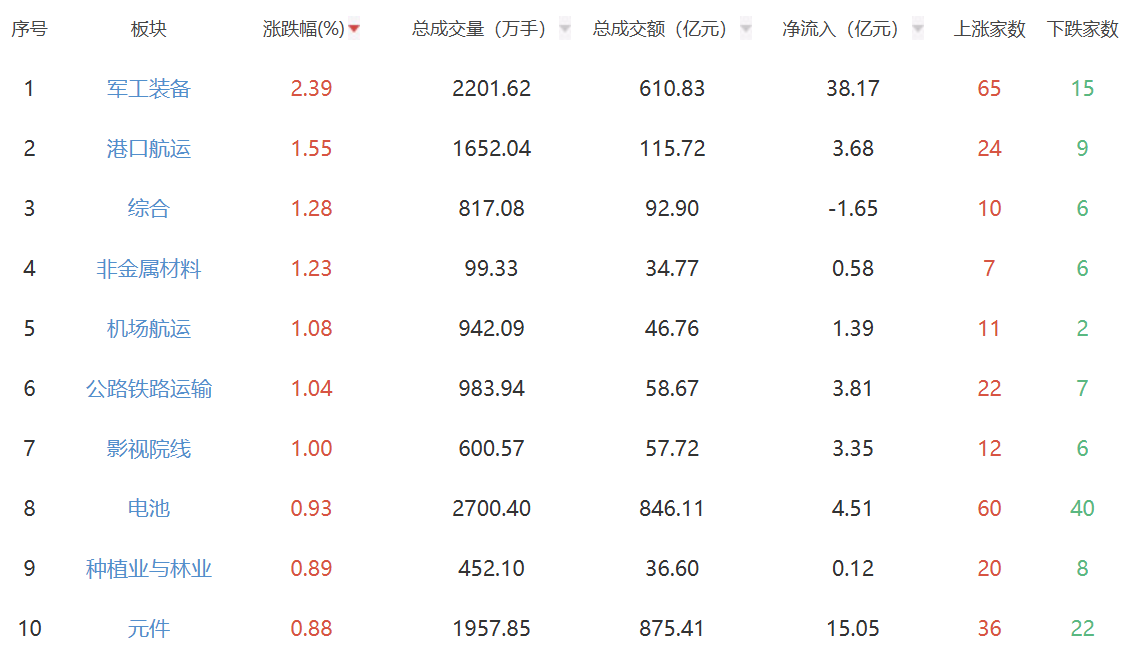1129x658 pixels.
Task: Click the 下跌家数 column header
Action: click(x=1082, y=30)
